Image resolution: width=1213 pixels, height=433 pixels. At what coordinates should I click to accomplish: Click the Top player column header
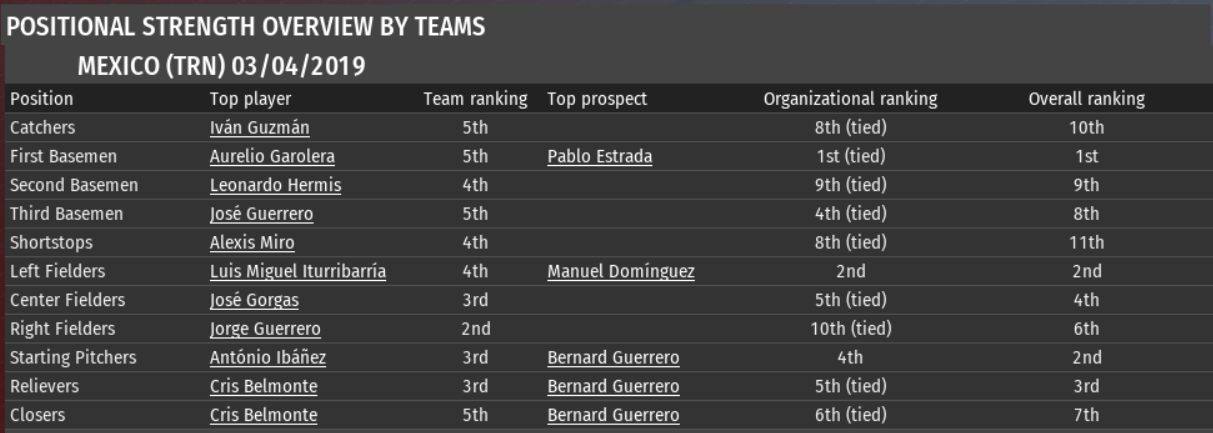pos(250,99)
